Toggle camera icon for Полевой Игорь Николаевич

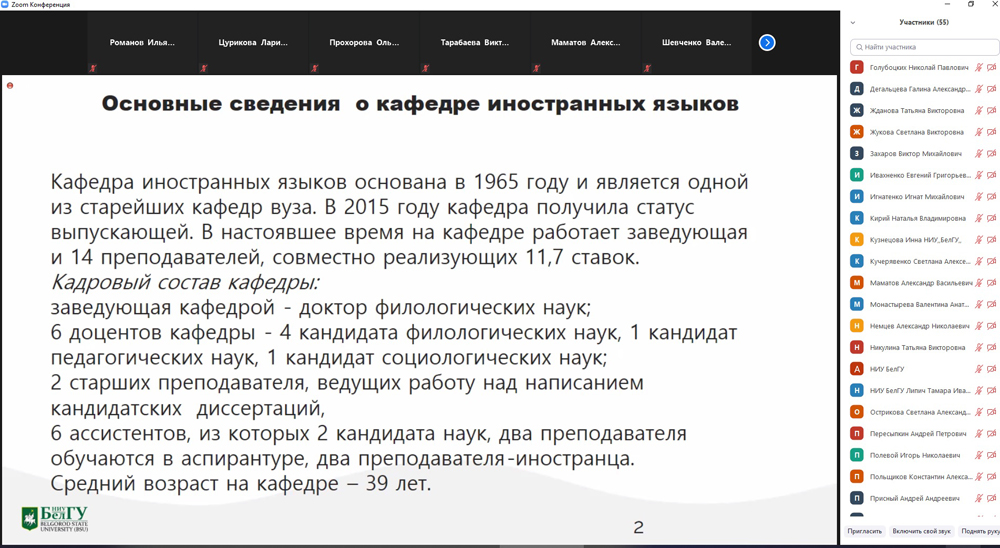coord(991,455)
